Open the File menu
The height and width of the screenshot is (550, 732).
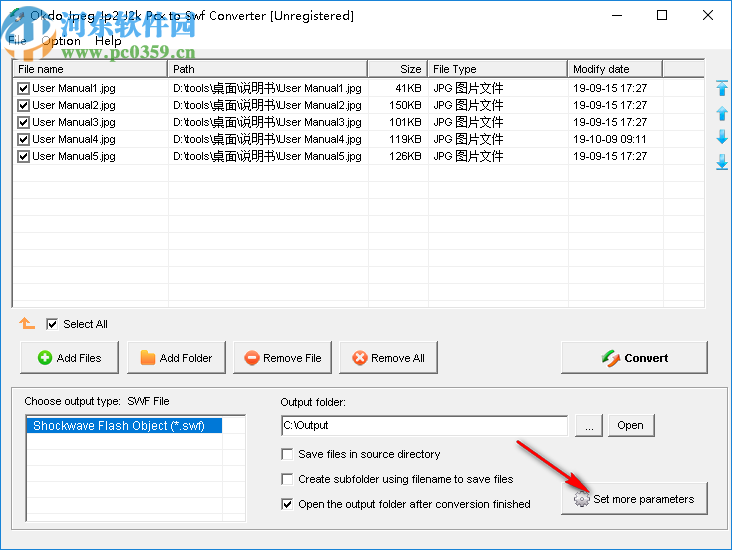[x=17, y=41]
